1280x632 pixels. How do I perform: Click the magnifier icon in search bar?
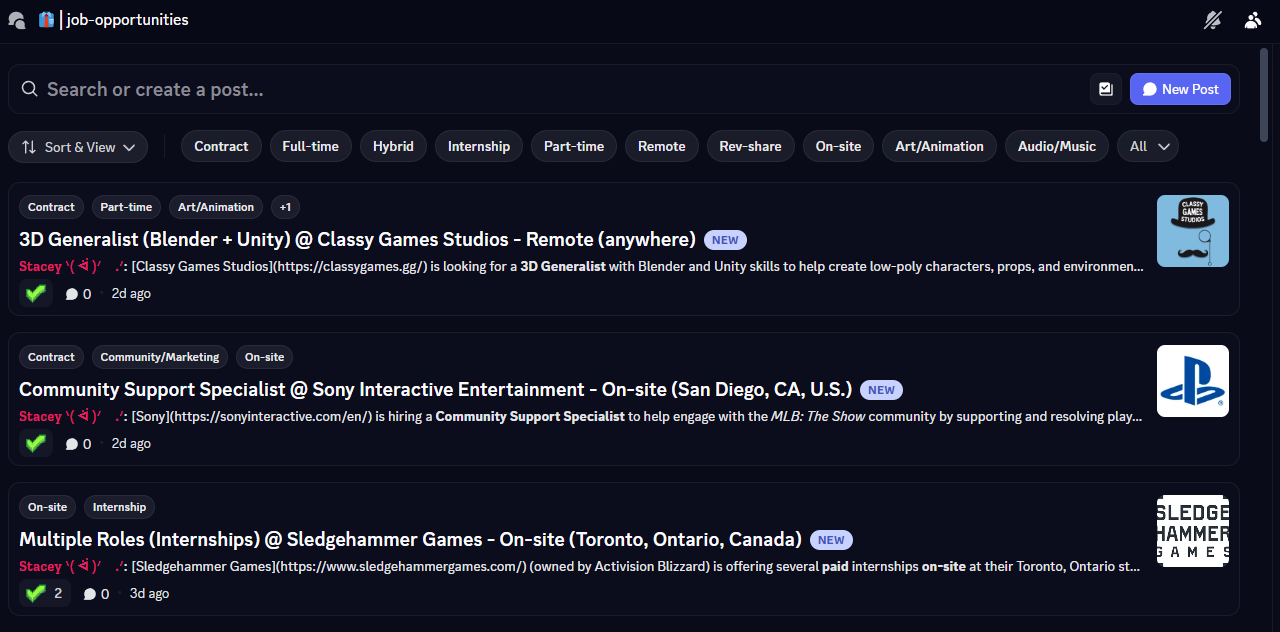[x=30, y=89]
